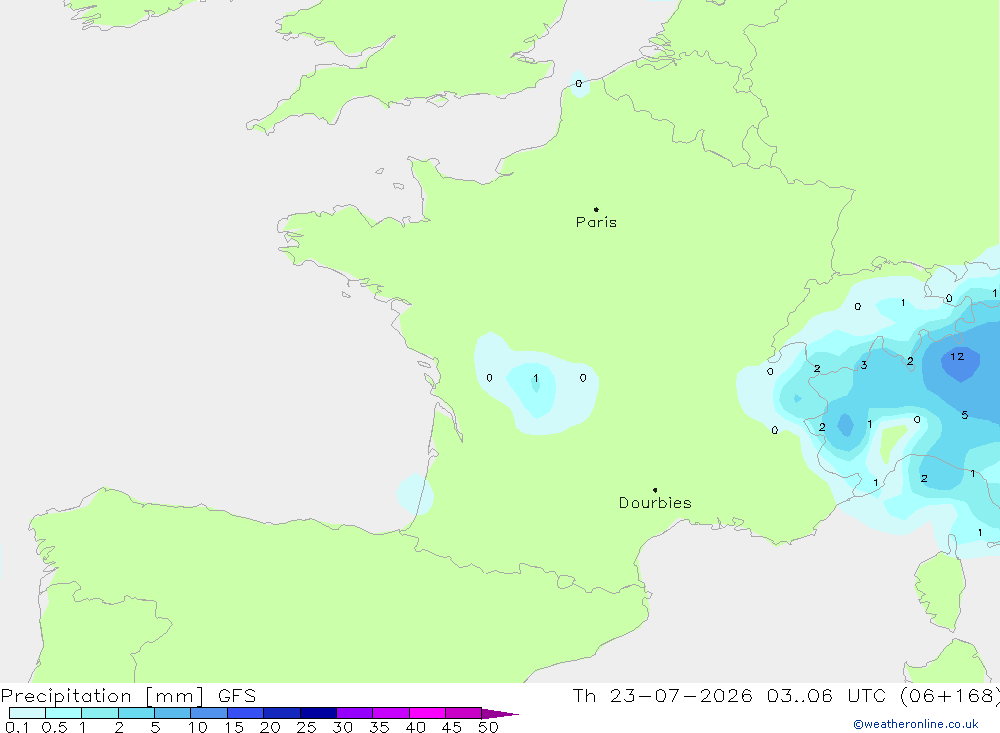Click the legend swatch between 2 and 5
This screenshot has height=733, width=1000.
point(136,713)
